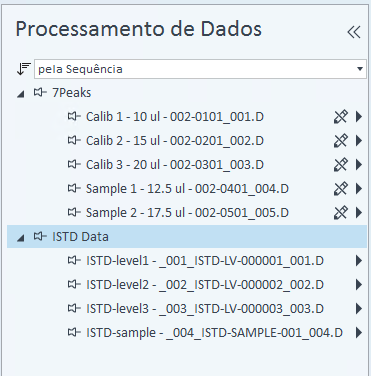
Task: Select the ISTD Data sequence row
Action: pos(187,237)
